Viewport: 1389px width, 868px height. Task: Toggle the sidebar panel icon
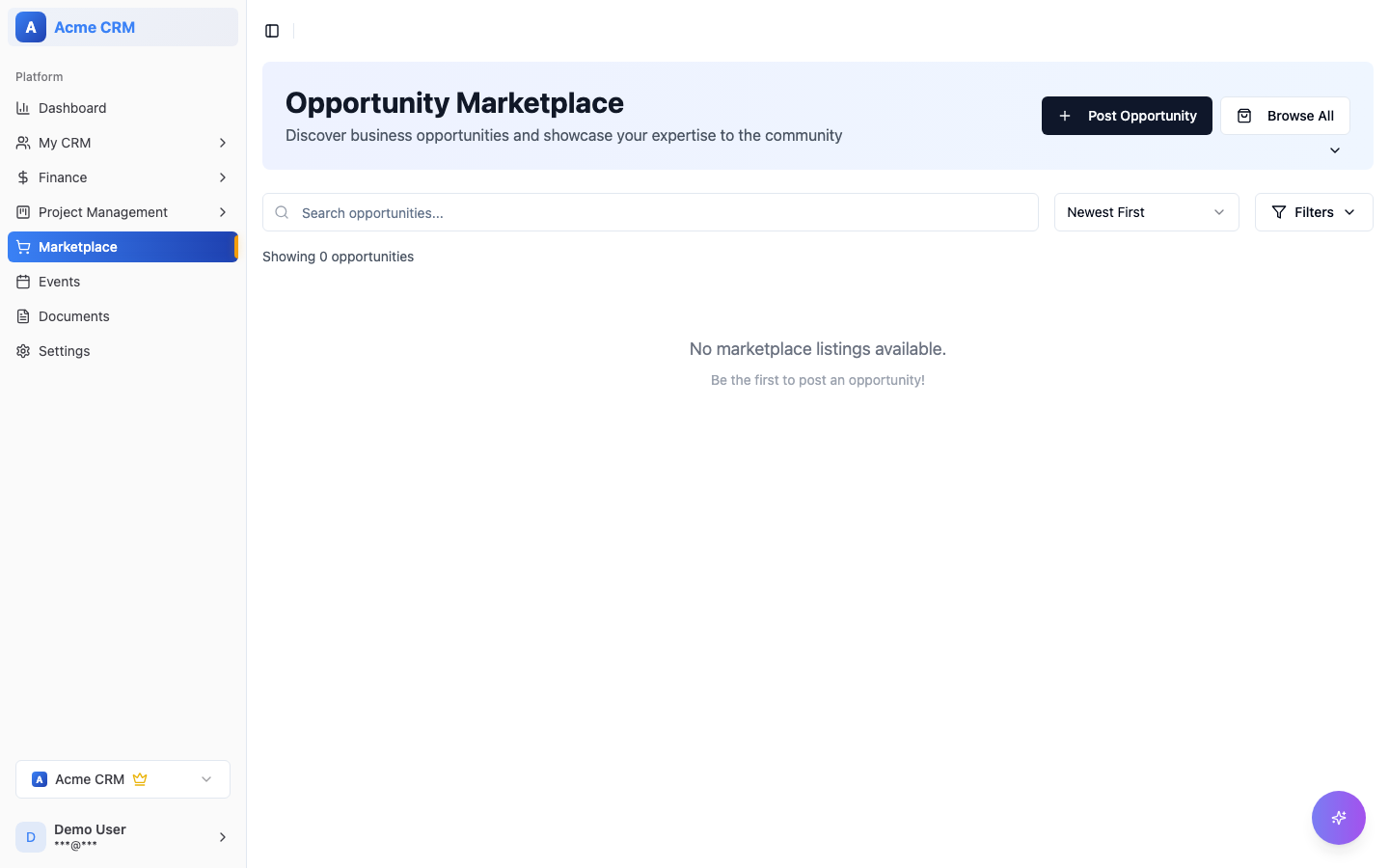272,31
